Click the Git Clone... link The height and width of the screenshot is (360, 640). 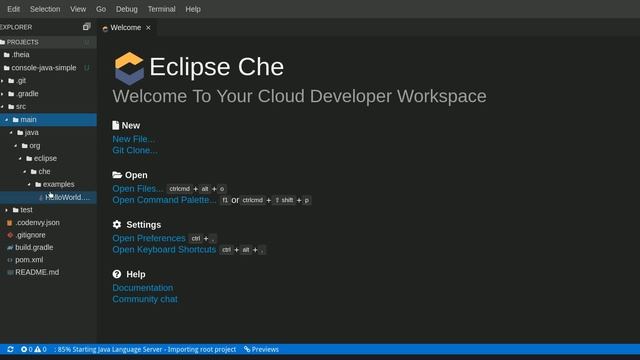[x=135, y=151]
